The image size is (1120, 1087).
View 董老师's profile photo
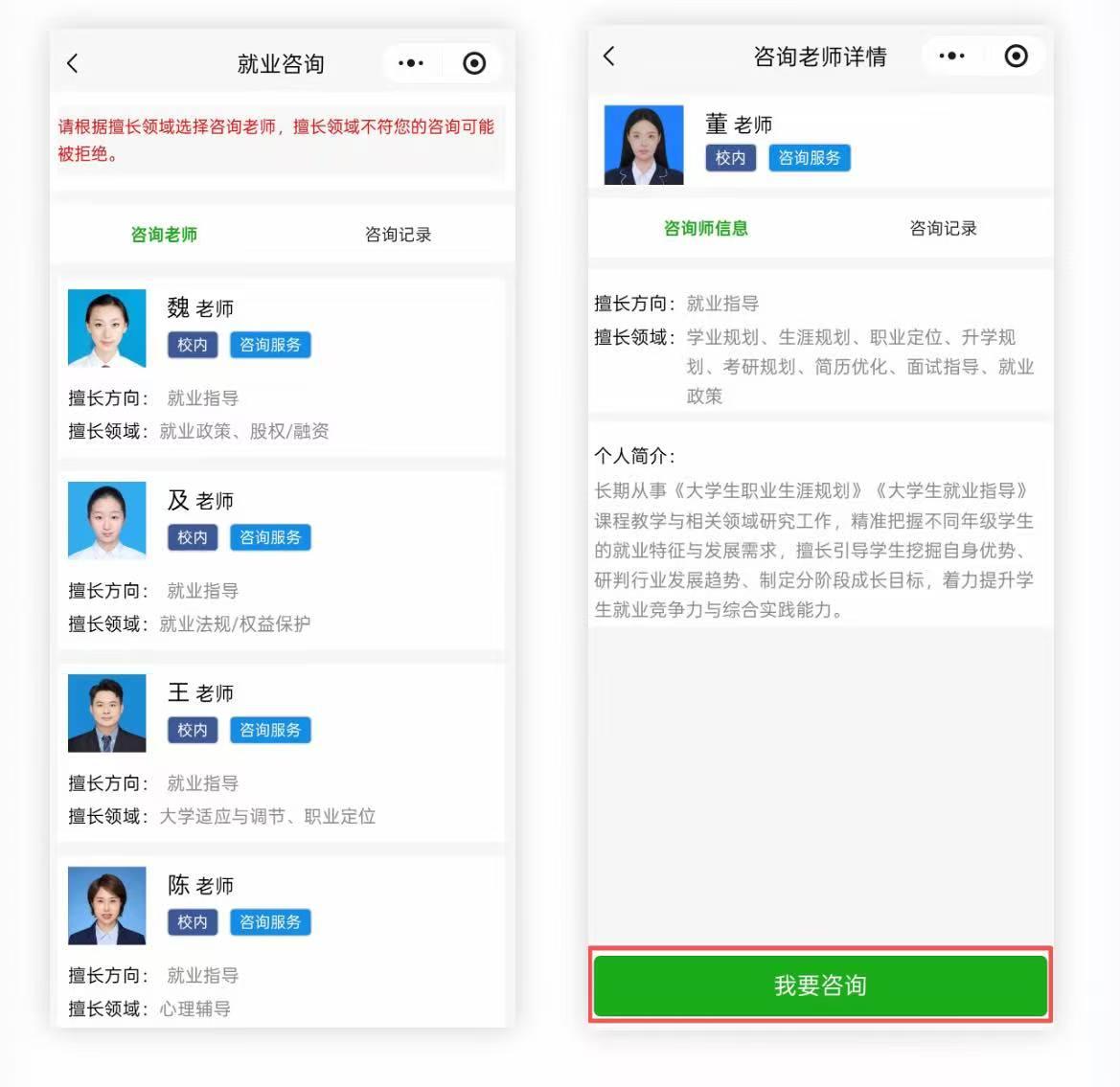click(x=644, y=145)
